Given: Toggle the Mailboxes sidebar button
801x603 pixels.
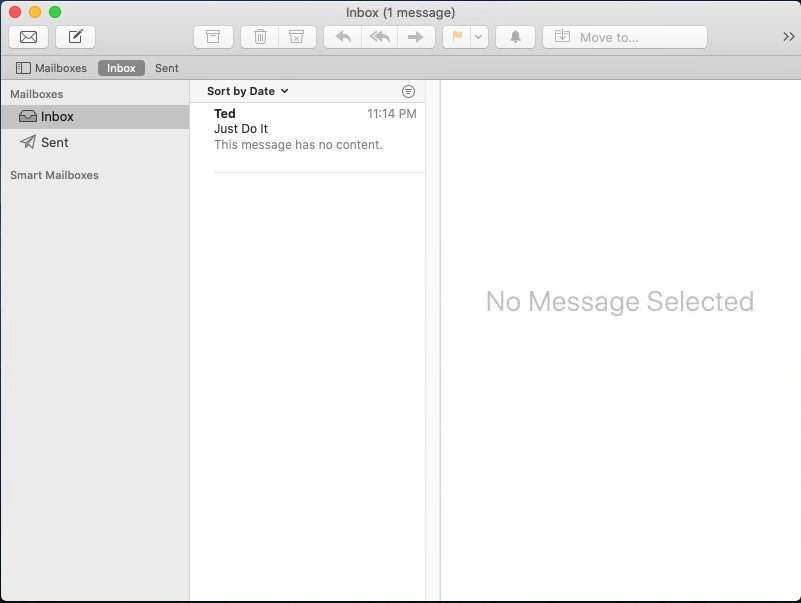Looking at the screenshot, I should coord(51,68).
